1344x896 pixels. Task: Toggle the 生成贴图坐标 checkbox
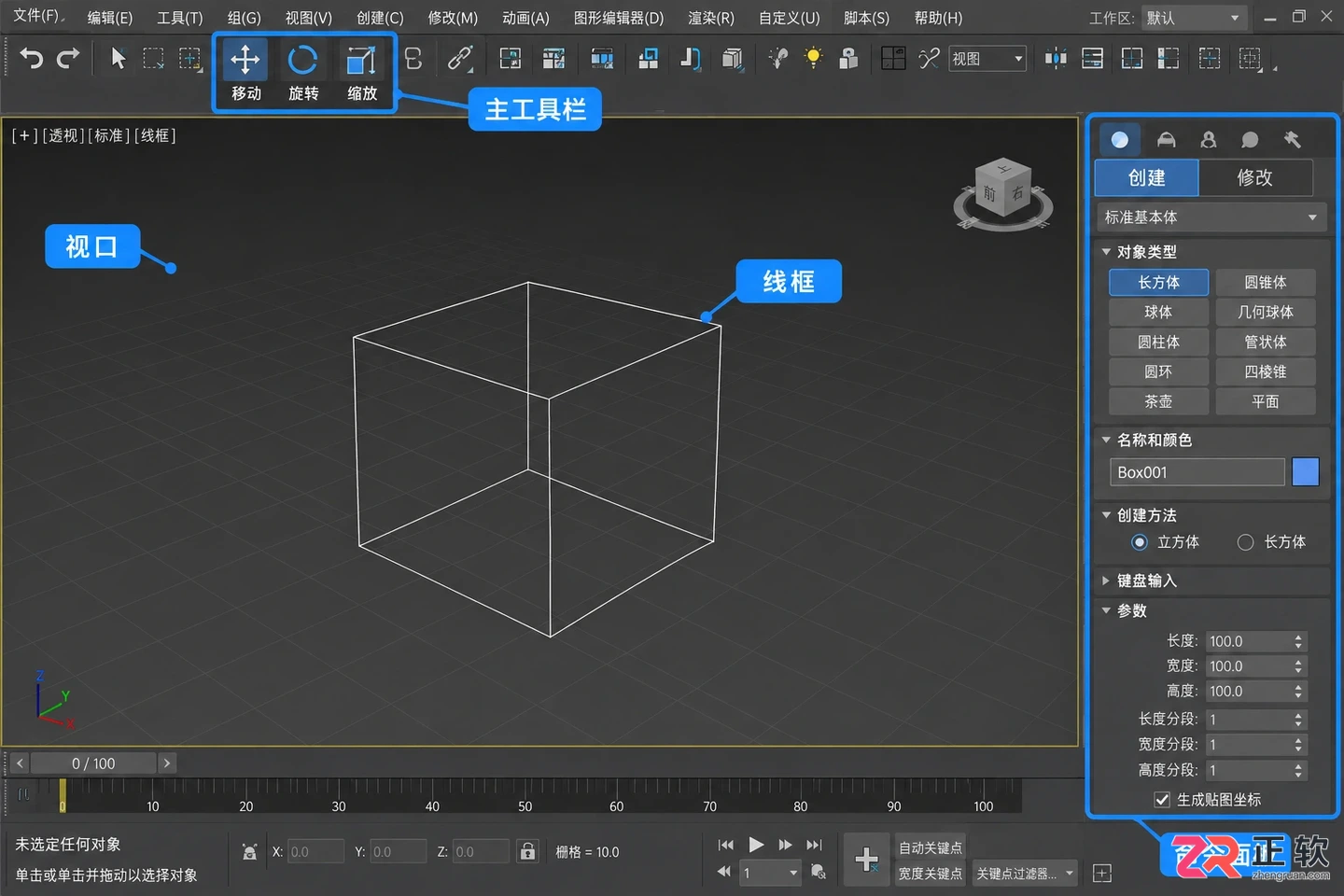[1162, 799]
